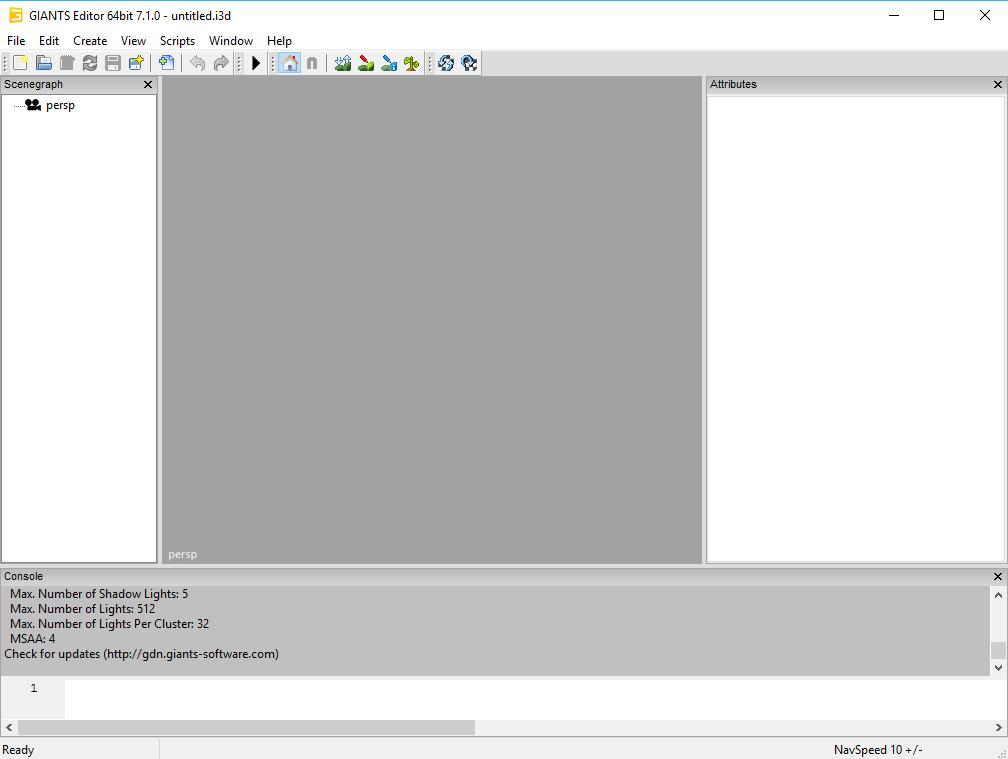The width and height of the screenshot is (1008, 759).
Task: Select the terrain detail paint icon
Action: (366, 63)
